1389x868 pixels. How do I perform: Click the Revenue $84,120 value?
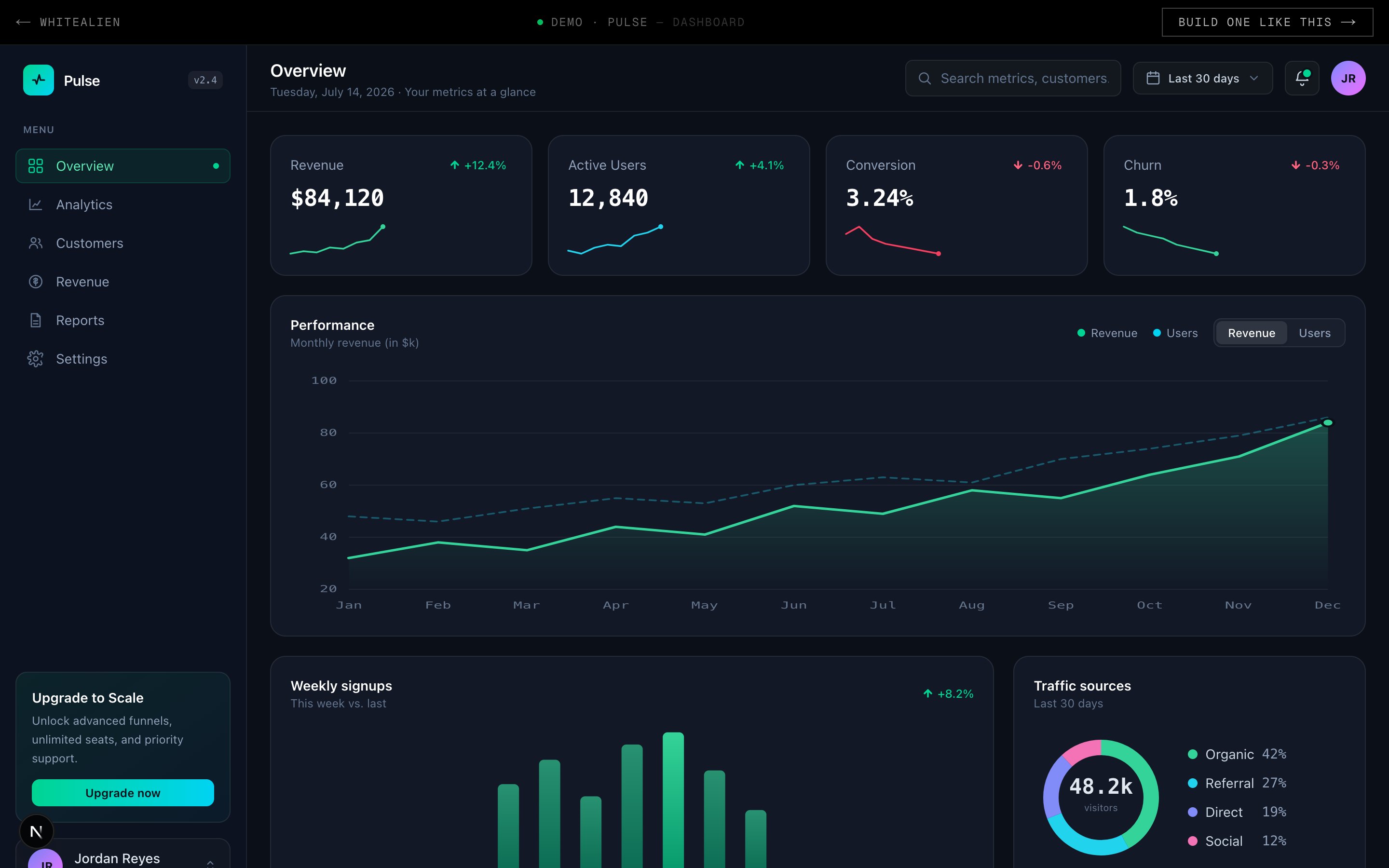click(x=337, y=198)
